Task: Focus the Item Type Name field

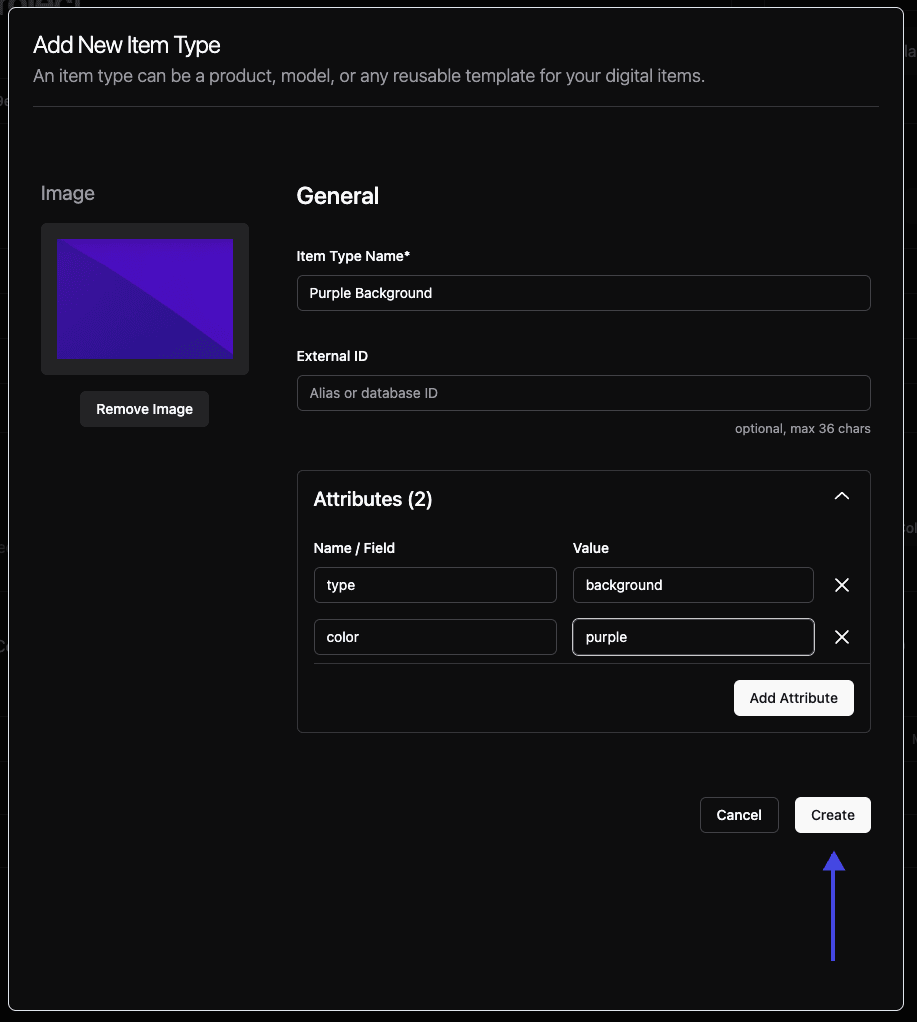Action: [x=583, y=293]
